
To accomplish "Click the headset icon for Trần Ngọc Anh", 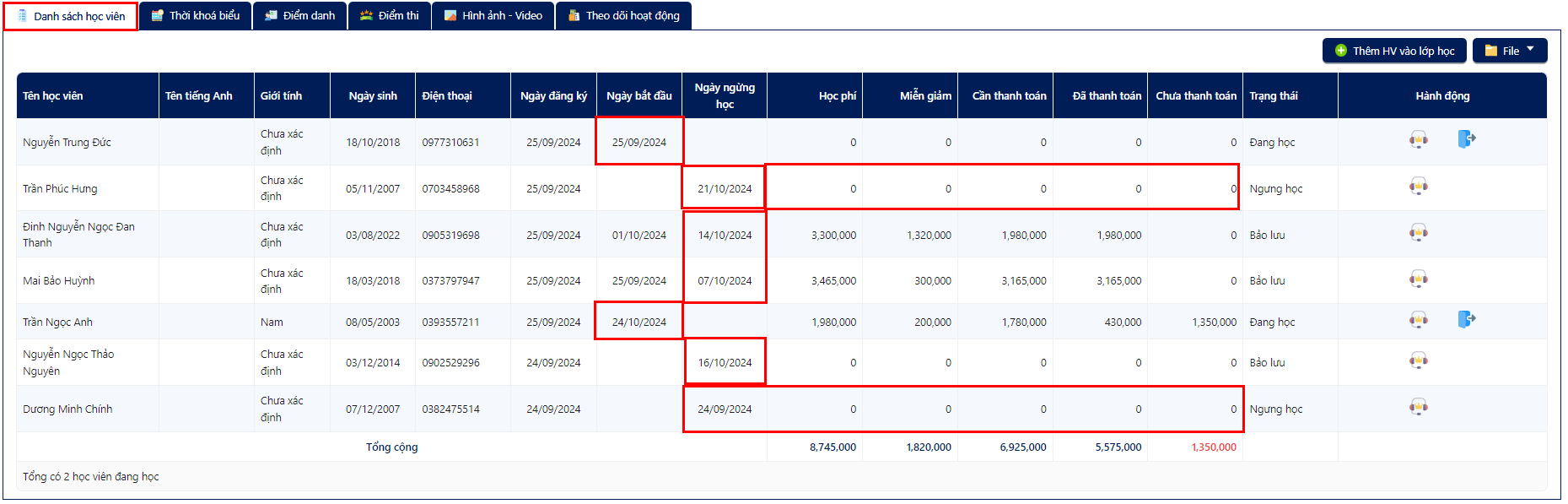I will point(1419,320).
